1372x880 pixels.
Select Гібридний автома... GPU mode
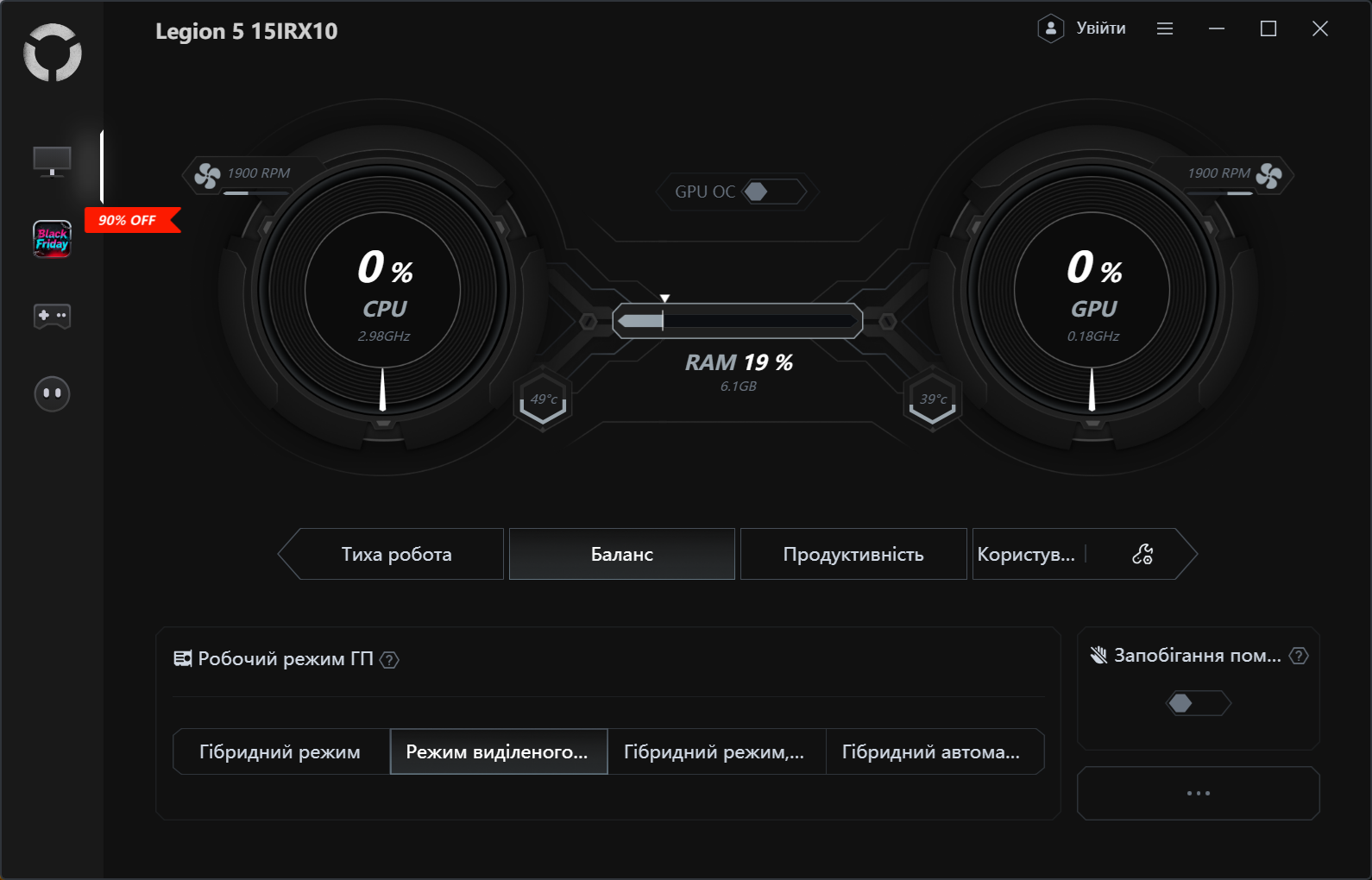(x=935, y=751)
